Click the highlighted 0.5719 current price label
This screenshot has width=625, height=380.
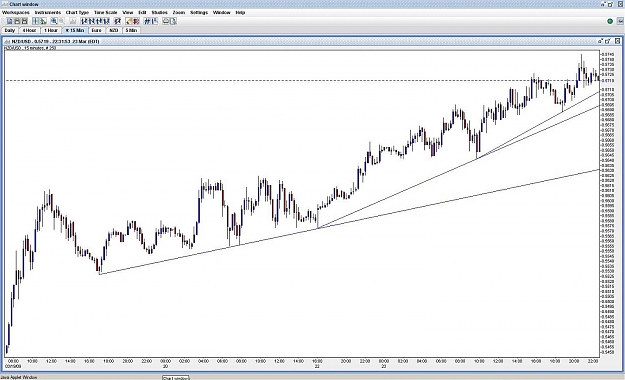coord(608,81)
